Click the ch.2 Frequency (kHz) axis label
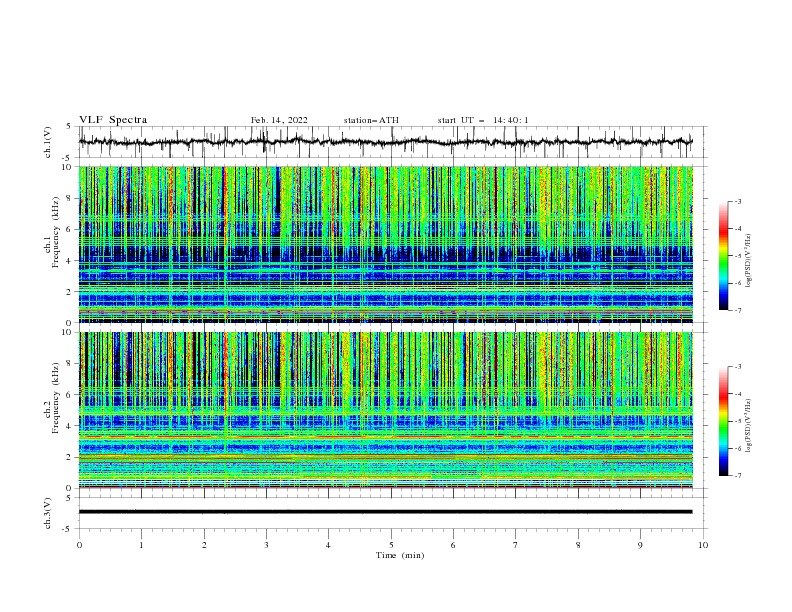792x612 pixels. 52,398
